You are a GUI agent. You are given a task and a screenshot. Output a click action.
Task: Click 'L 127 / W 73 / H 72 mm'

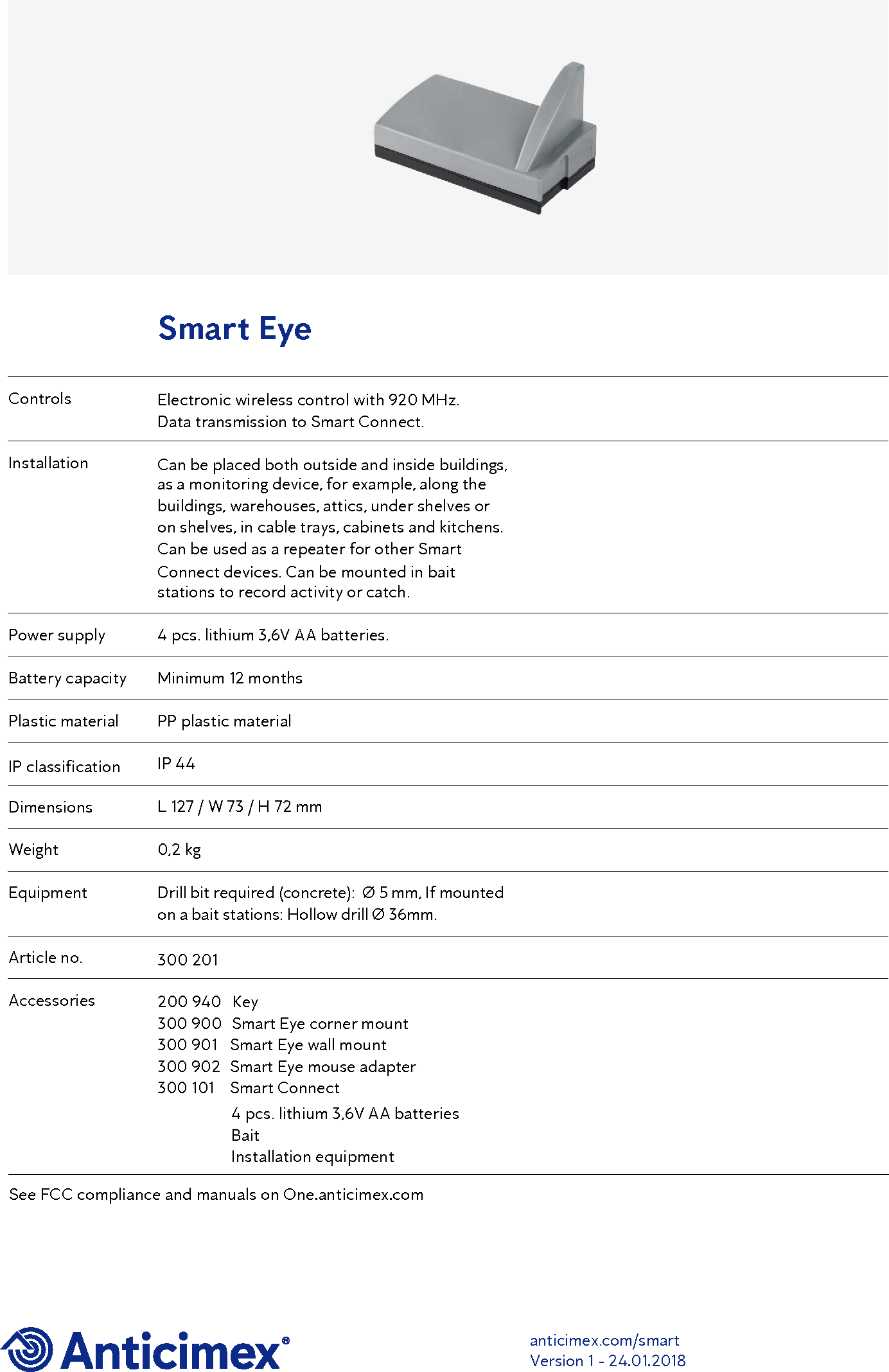240,807
